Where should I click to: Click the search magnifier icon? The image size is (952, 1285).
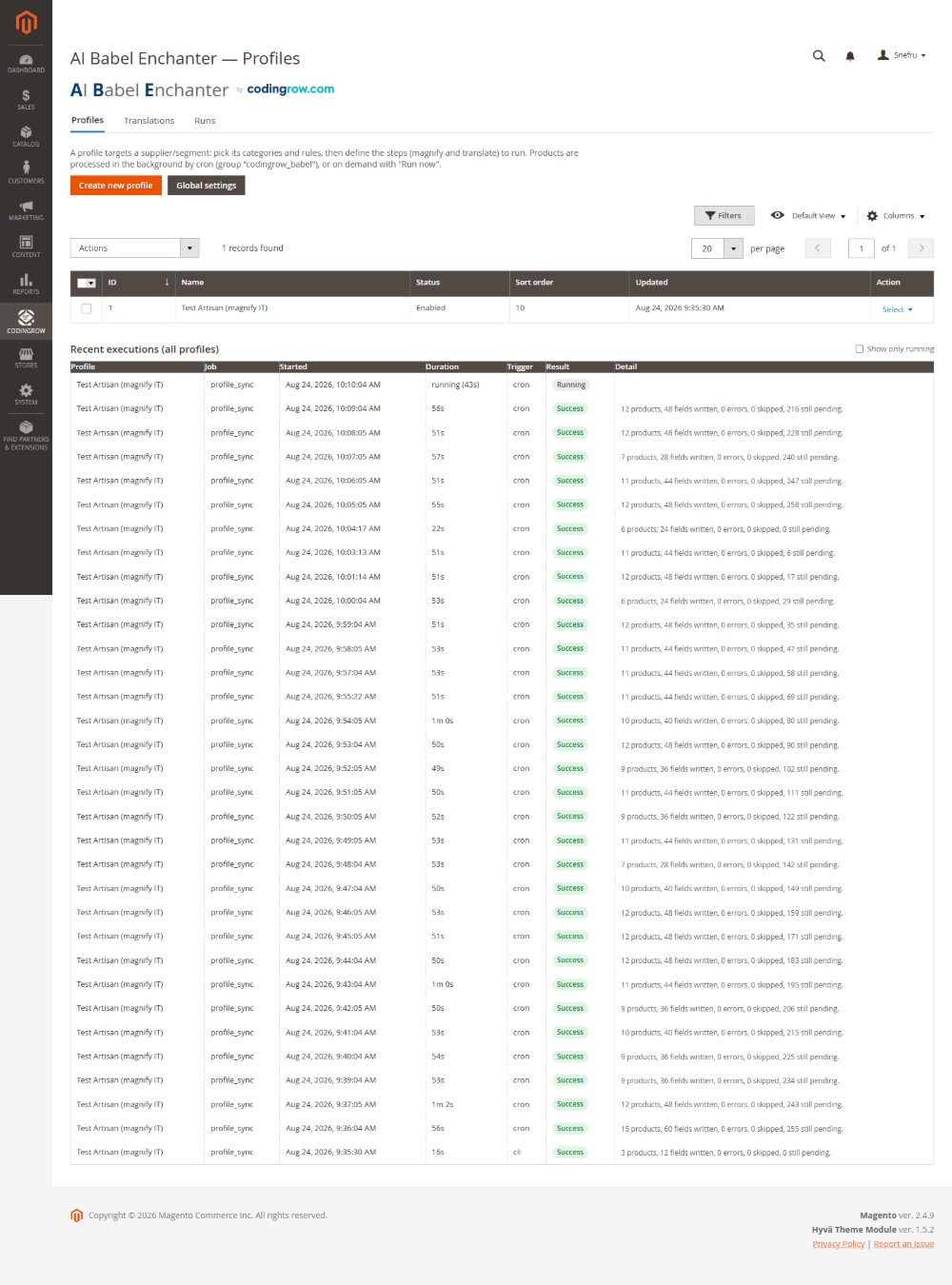pyautogui.click(x=819, y=56)
